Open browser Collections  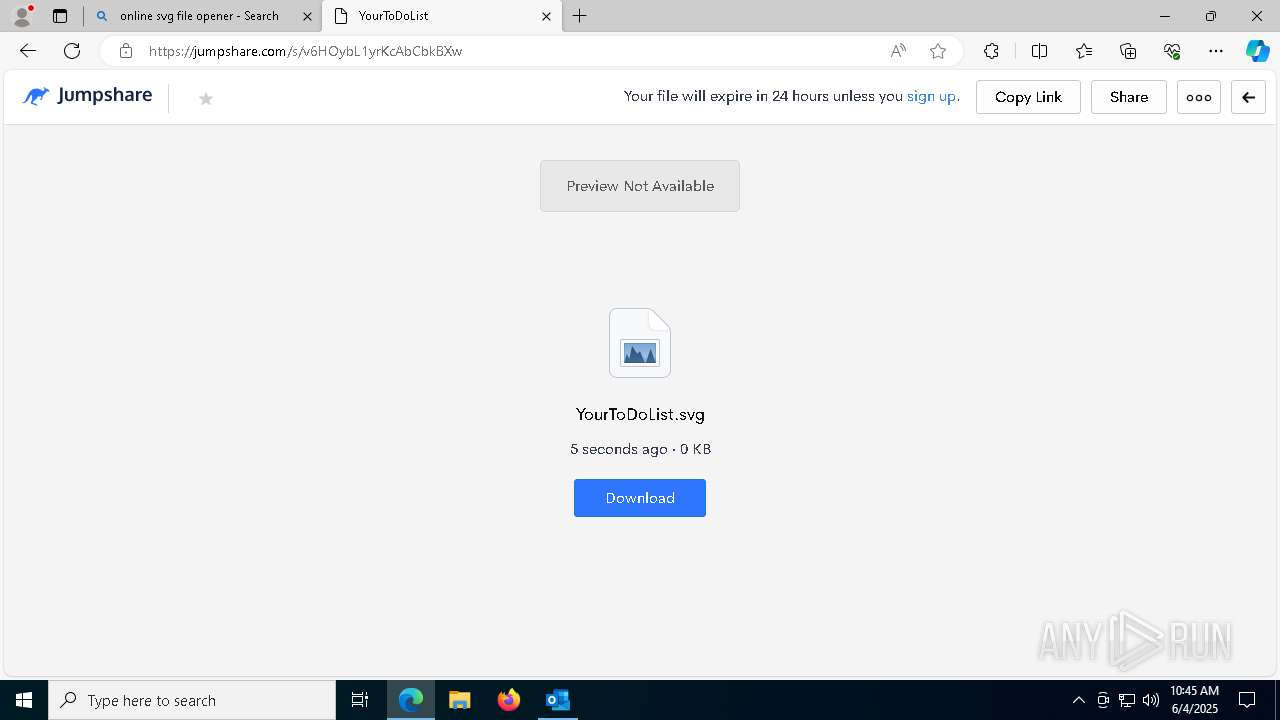(x=1128, y=51)
